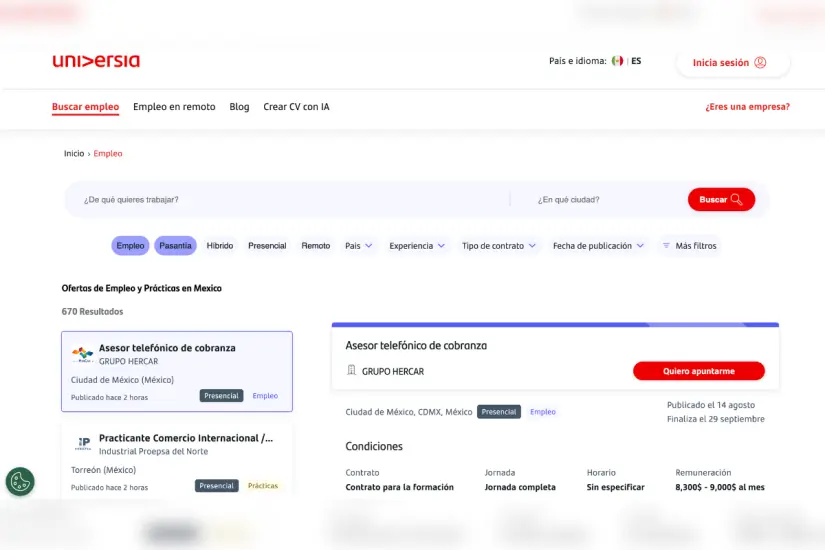Toggle the Presencial filter chip
The width and height of the screenshot is (825, 550).
pyautogui.click(x=267, y=246)
